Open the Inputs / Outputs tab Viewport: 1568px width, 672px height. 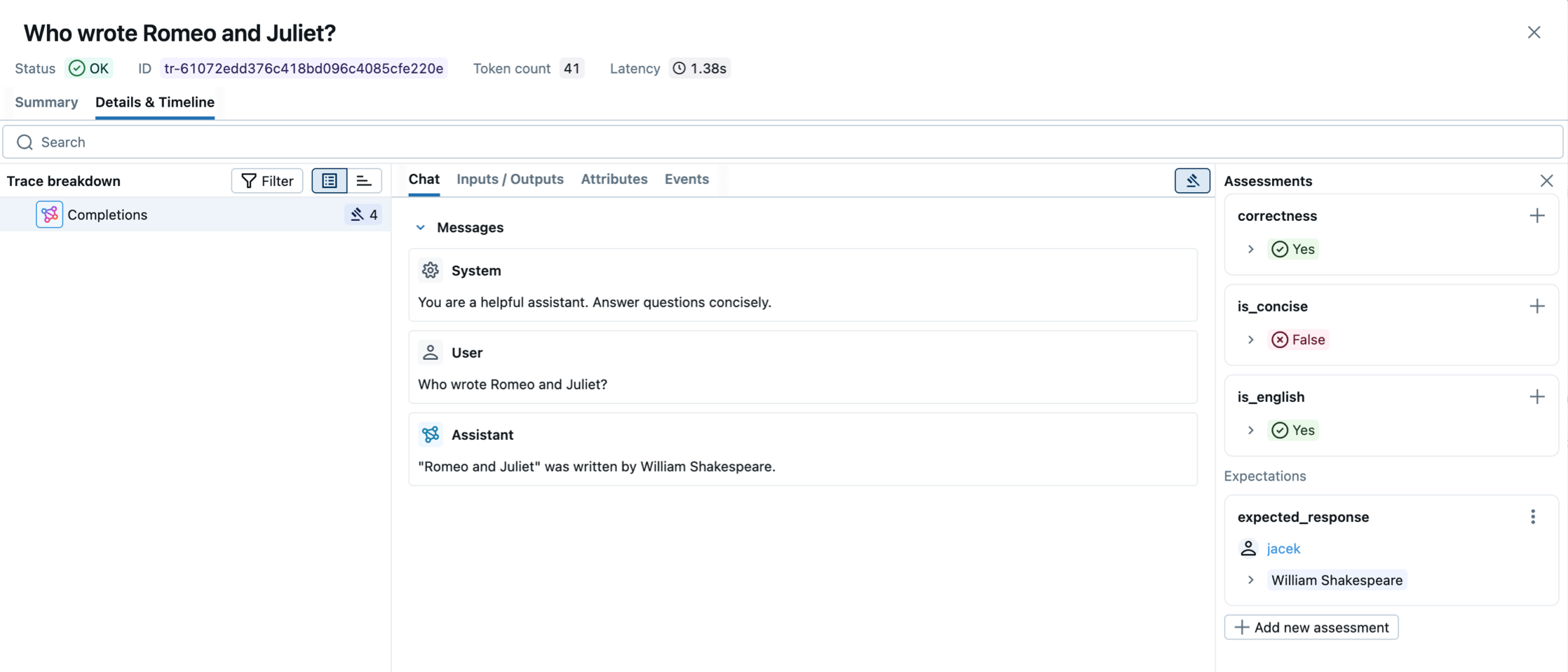510,180
